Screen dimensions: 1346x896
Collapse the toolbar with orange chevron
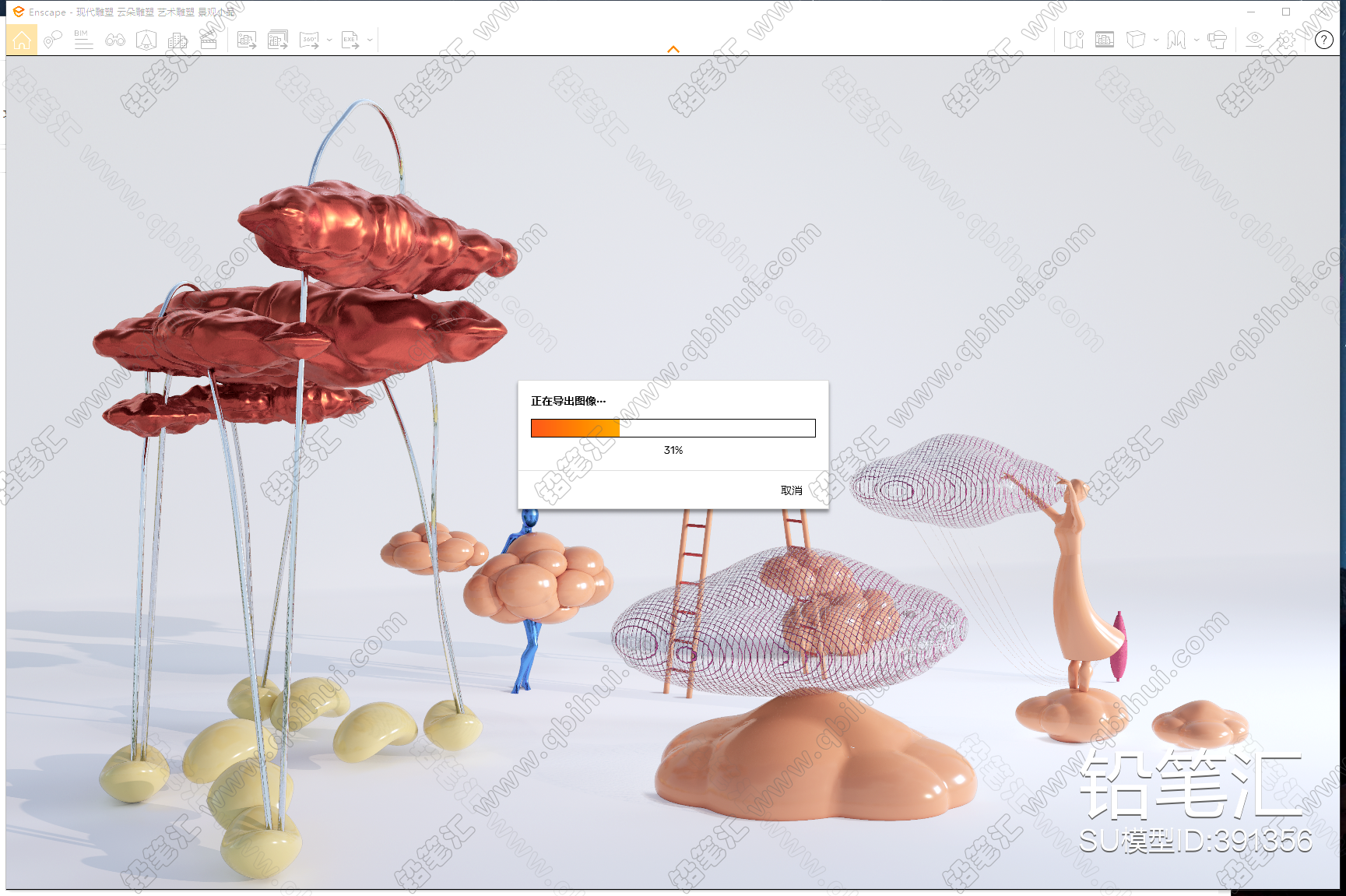[673, 49]
